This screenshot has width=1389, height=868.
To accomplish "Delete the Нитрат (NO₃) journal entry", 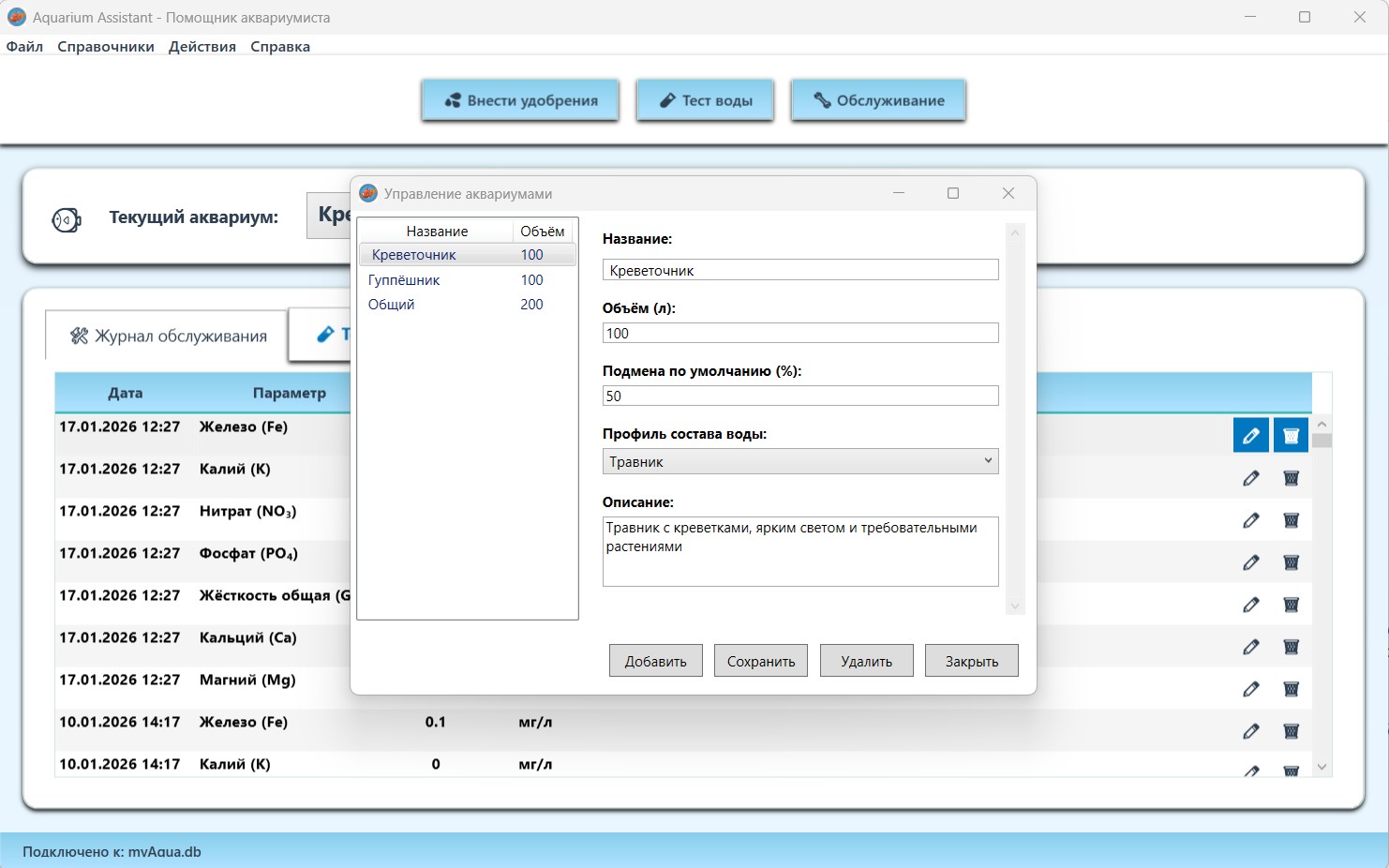I will [x=1291, y=520].
